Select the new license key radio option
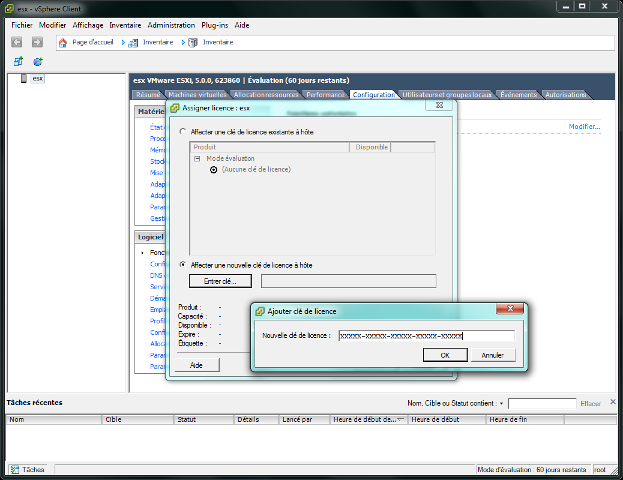 (x=182, y=265)
